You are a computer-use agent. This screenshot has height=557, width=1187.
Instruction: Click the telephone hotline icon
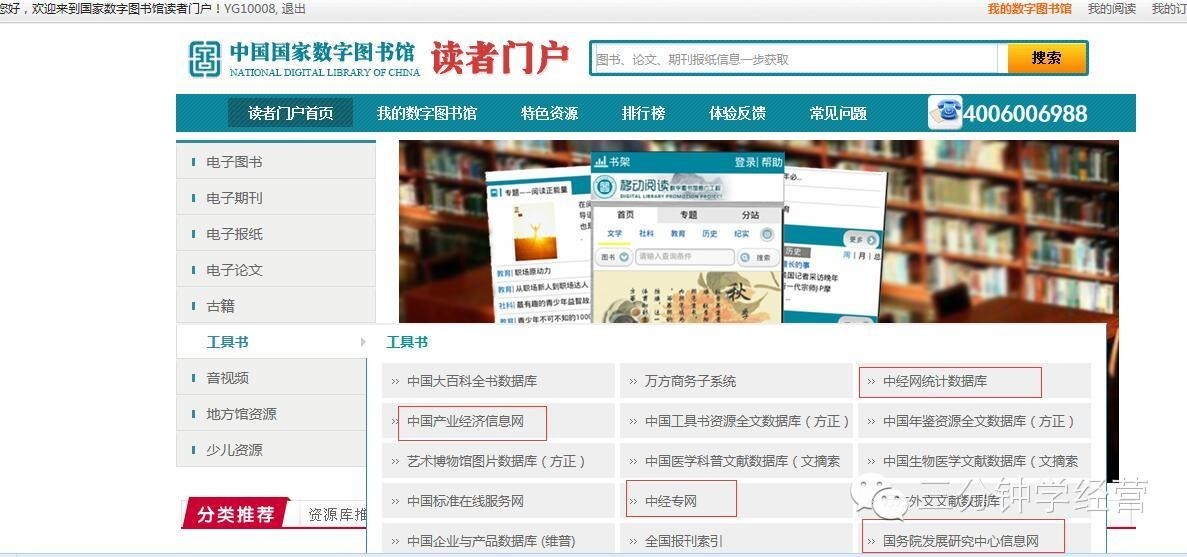point(945,113)
